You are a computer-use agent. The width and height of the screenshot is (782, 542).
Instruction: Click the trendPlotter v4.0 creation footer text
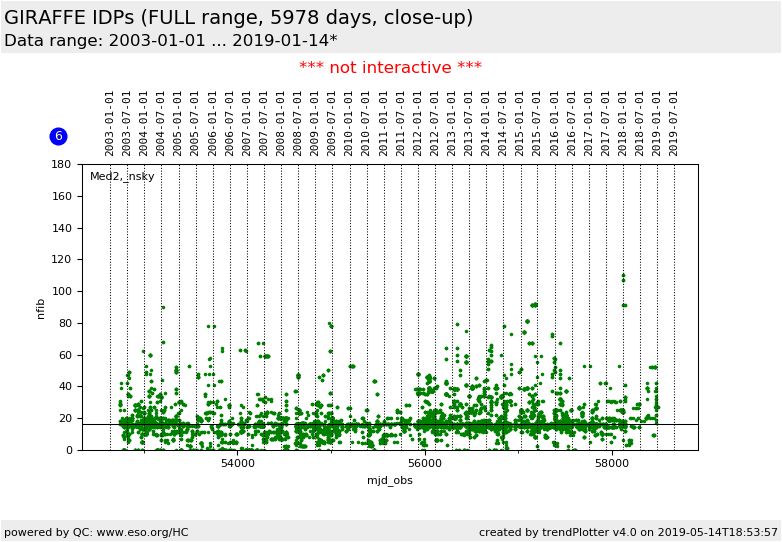point(628,532)
